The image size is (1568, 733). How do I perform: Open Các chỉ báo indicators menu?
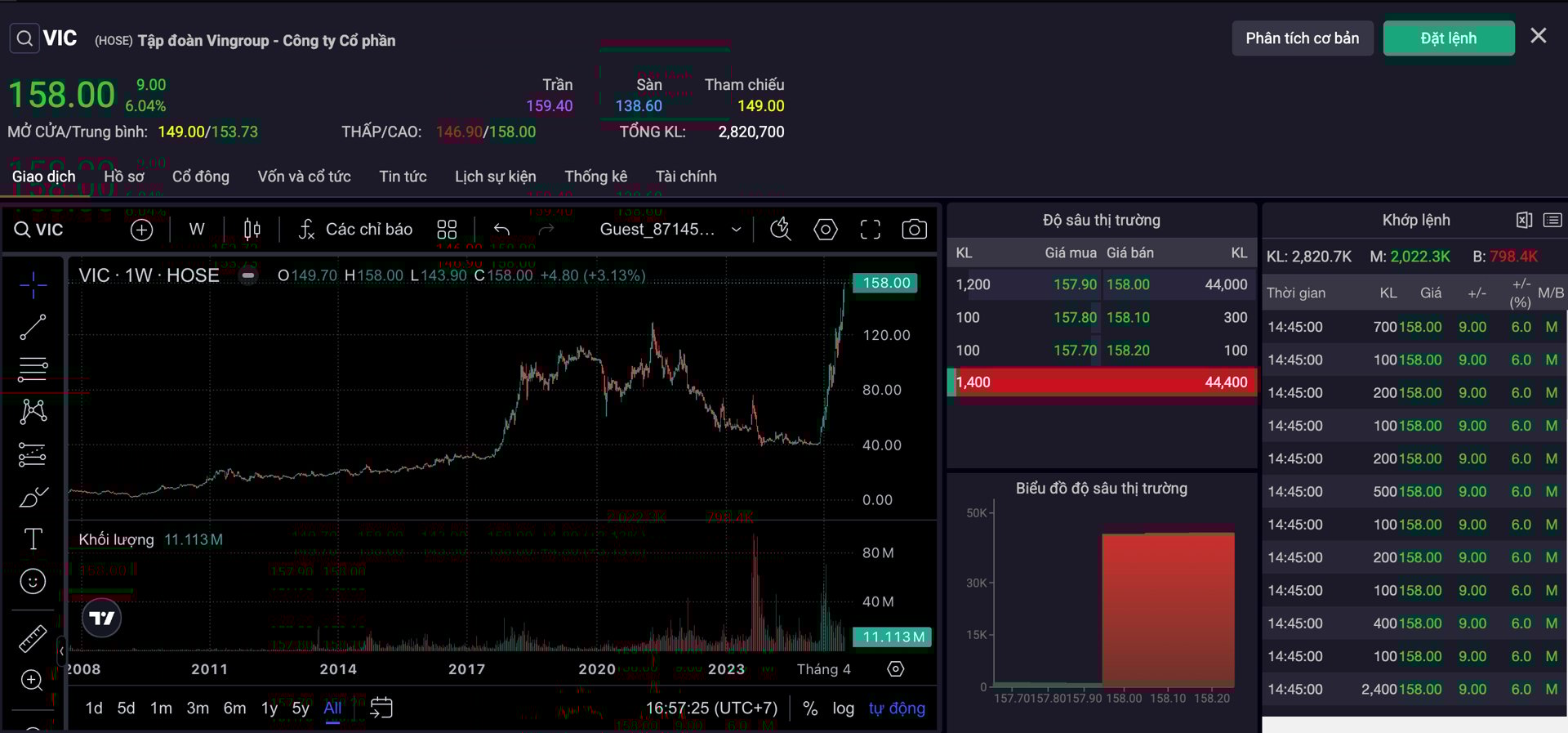(x=356, y=230)
